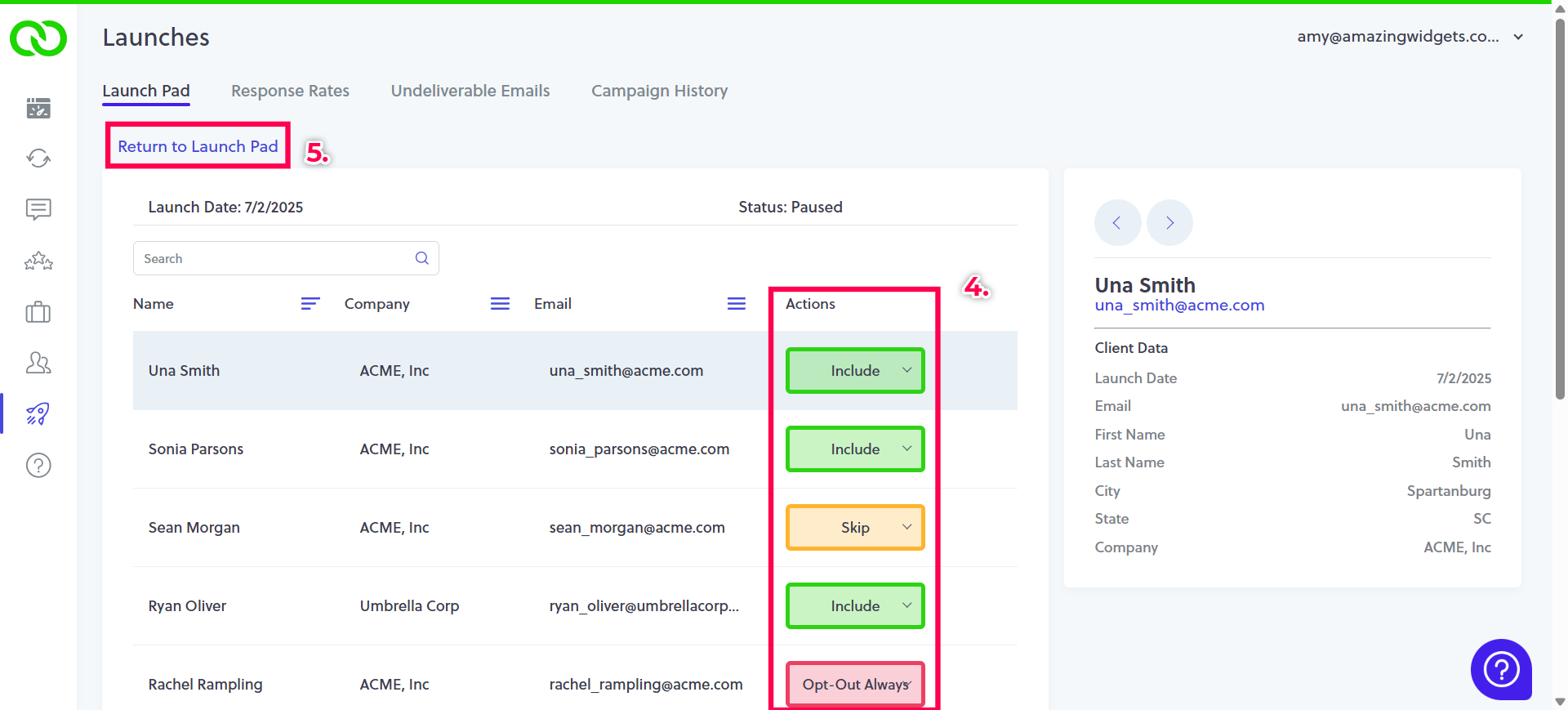The height and width of the screenshot is (710, 1568).
Task: Open the blue help bubble button
Action: (x=1501, y=669)
